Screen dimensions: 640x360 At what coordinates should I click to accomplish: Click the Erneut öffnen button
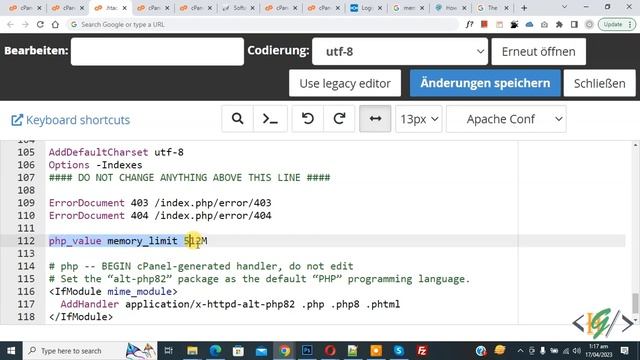538,51
